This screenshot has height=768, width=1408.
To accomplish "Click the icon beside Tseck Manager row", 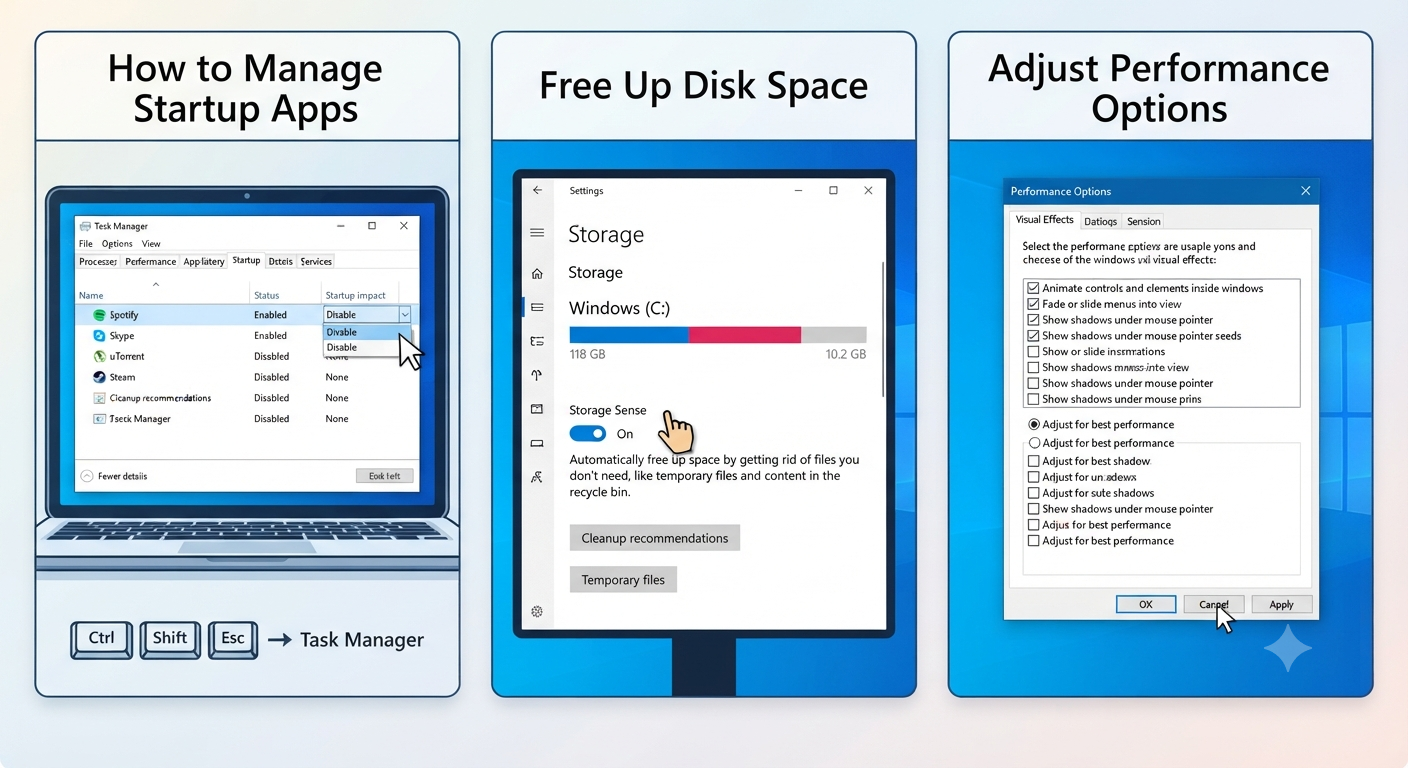I will pyautogui.click(x=99, y=419).
